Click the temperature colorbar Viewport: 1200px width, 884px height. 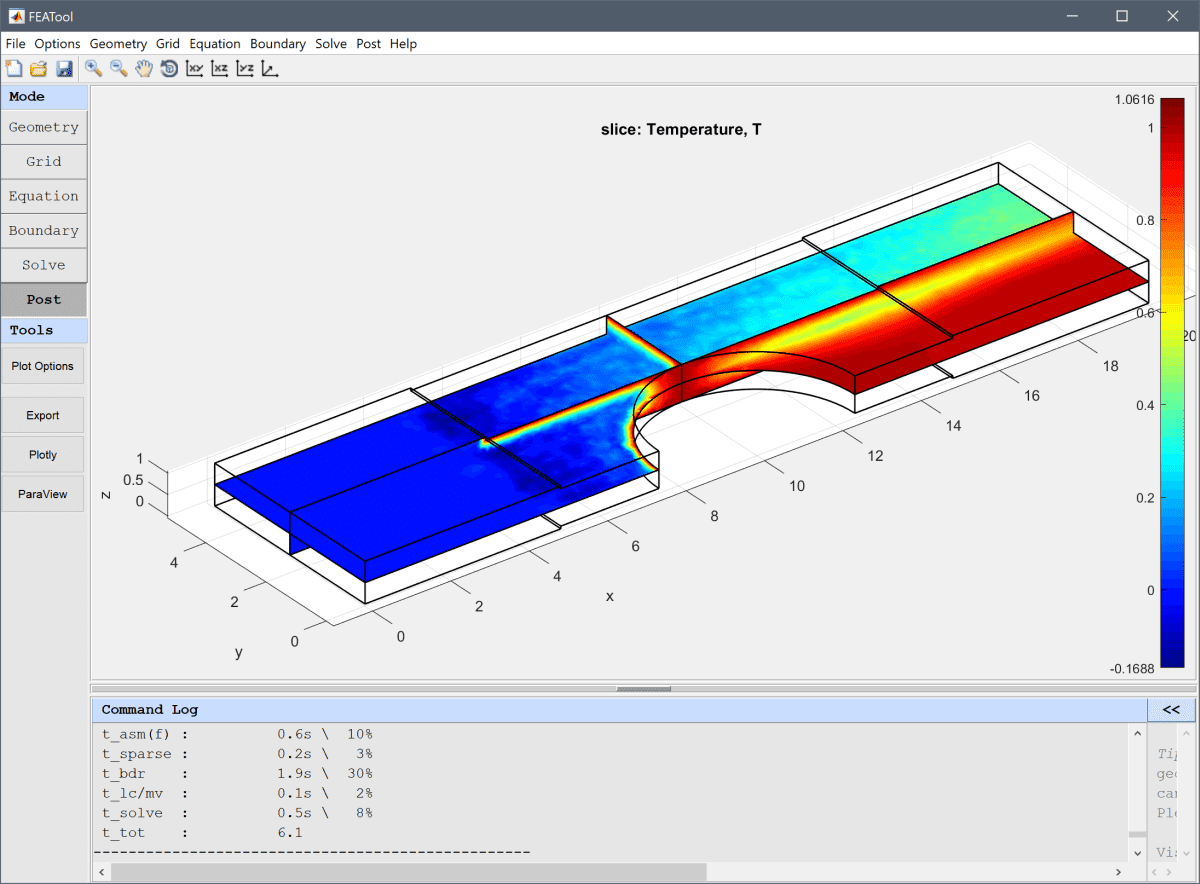[1172, 383]
